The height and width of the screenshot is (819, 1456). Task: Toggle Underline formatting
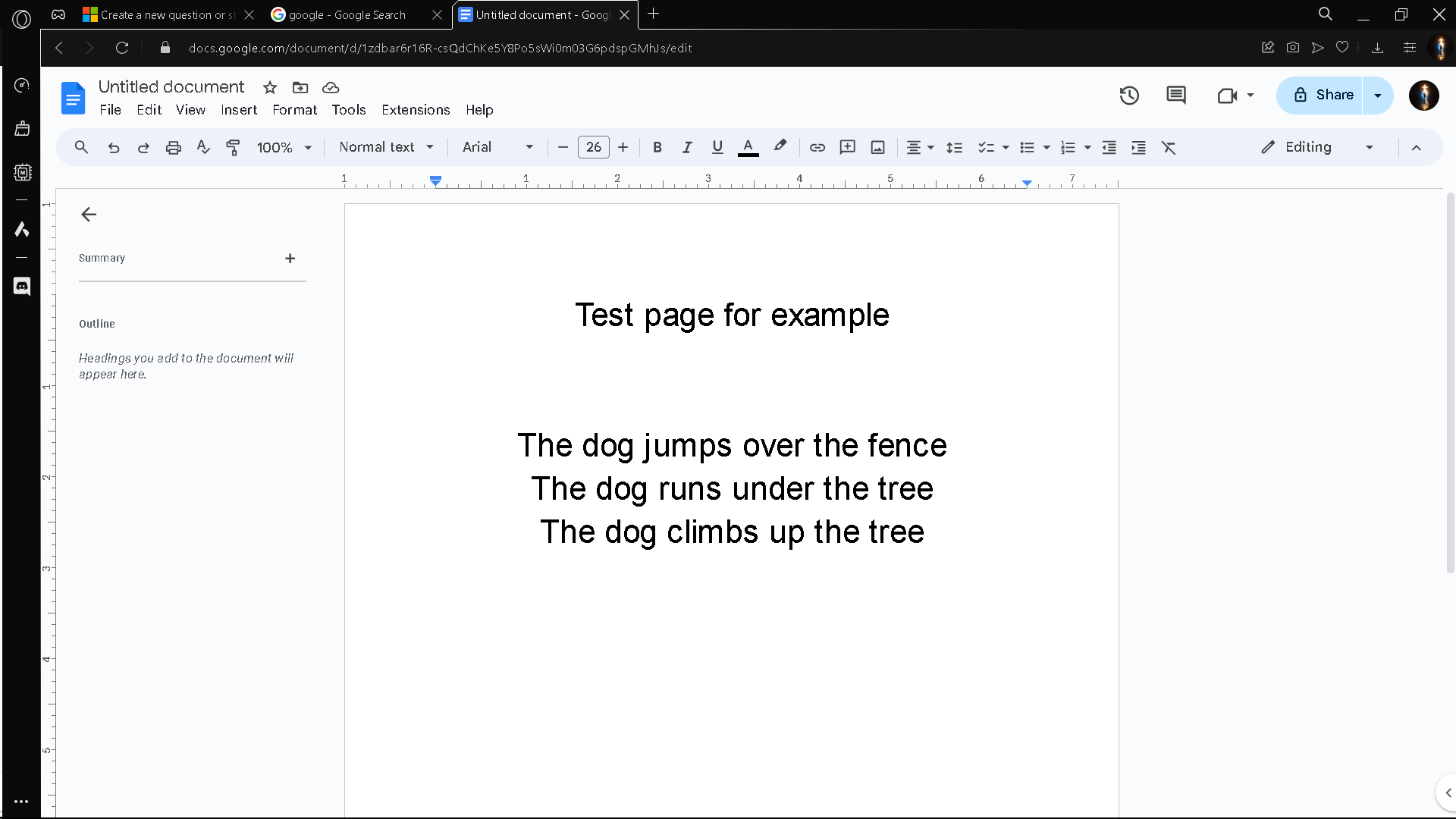[717, 148]
